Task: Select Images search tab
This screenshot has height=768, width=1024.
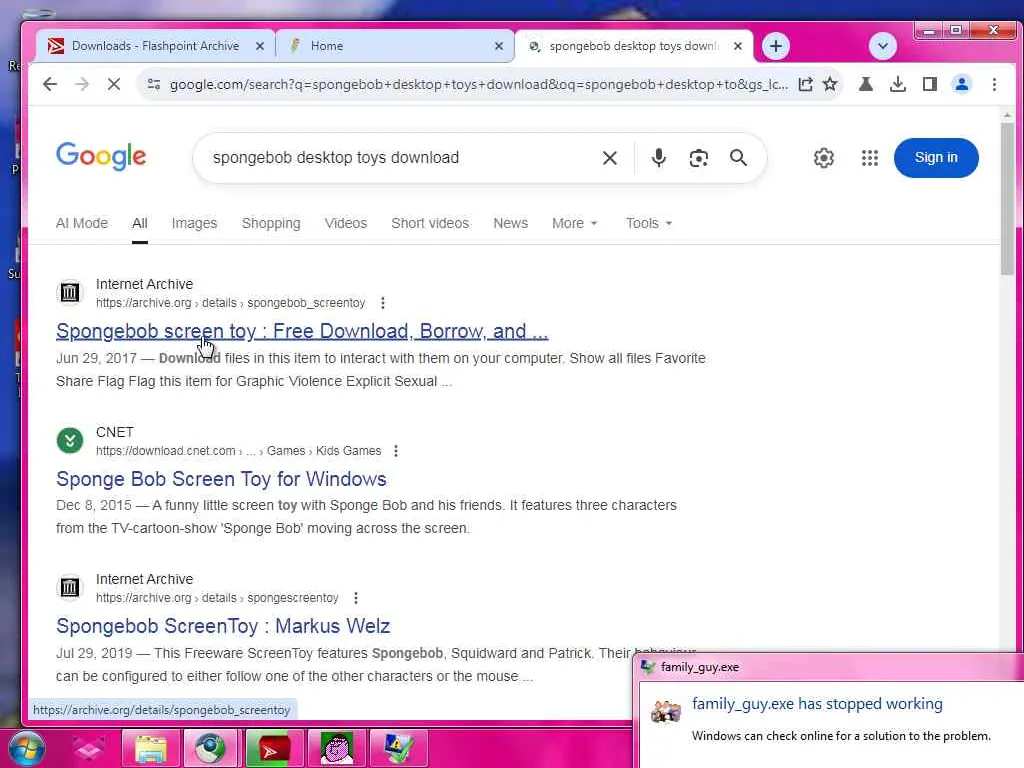Action: pyautogui.click(x=194, y=223)
